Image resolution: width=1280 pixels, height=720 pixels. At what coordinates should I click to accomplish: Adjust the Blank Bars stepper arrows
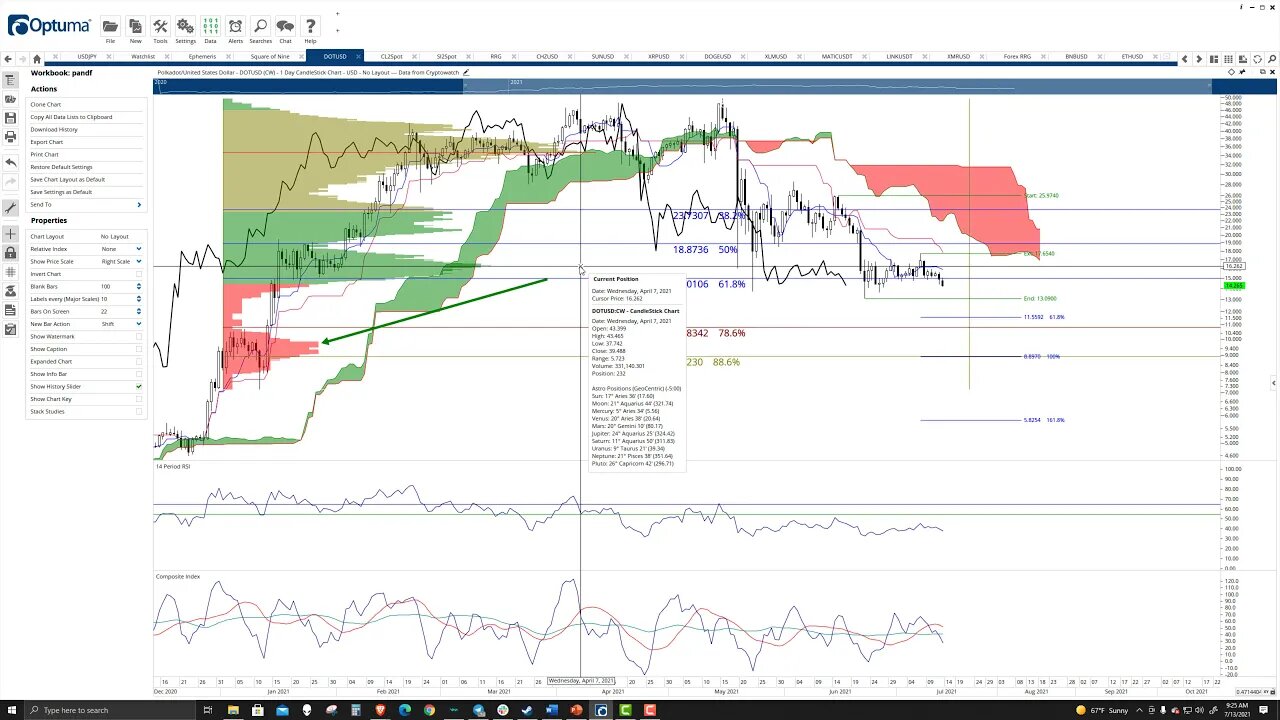pyautogui.click(x=138, y=286)
